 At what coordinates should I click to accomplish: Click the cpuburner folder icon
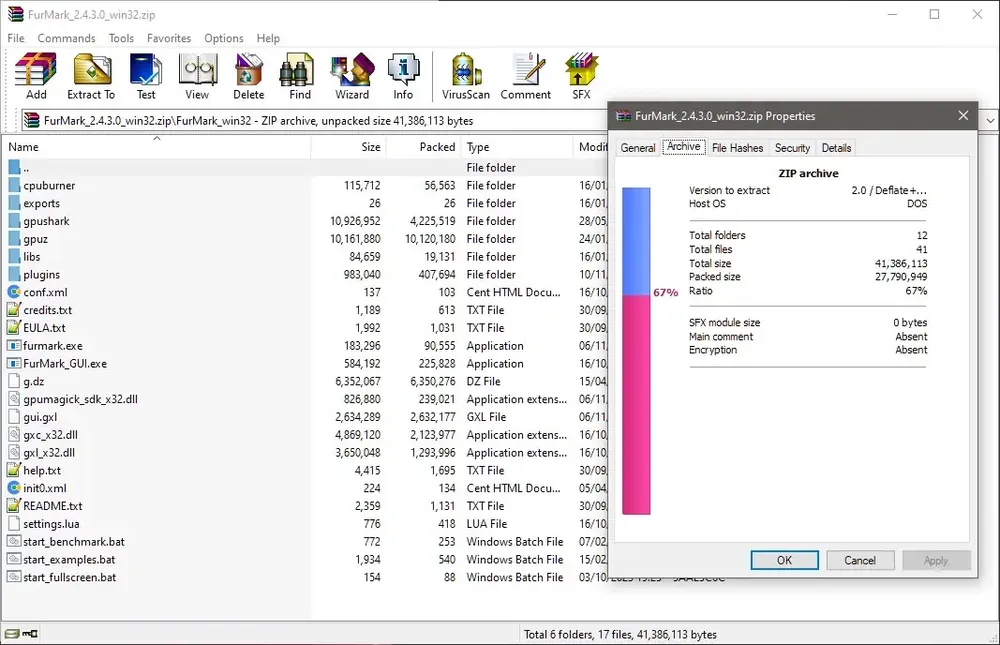click(x=14, y=186)
